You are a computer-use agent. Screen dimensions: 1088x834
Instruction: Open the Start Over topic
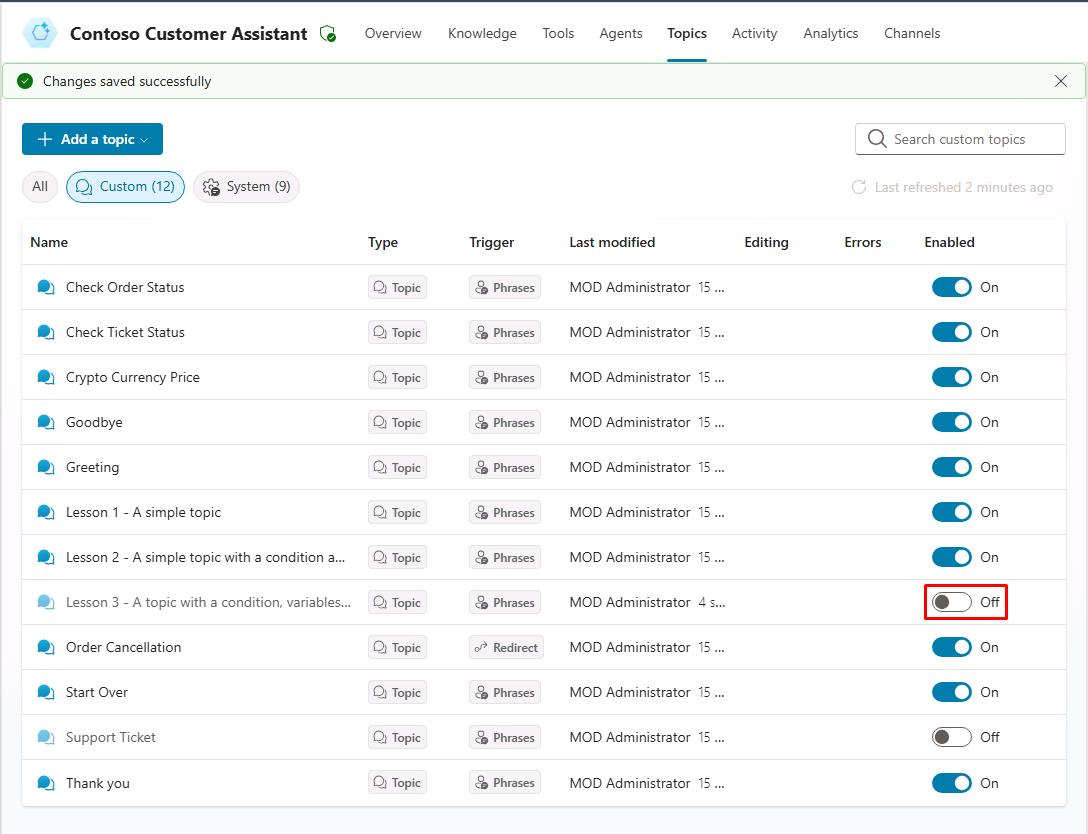pos(96,692)
